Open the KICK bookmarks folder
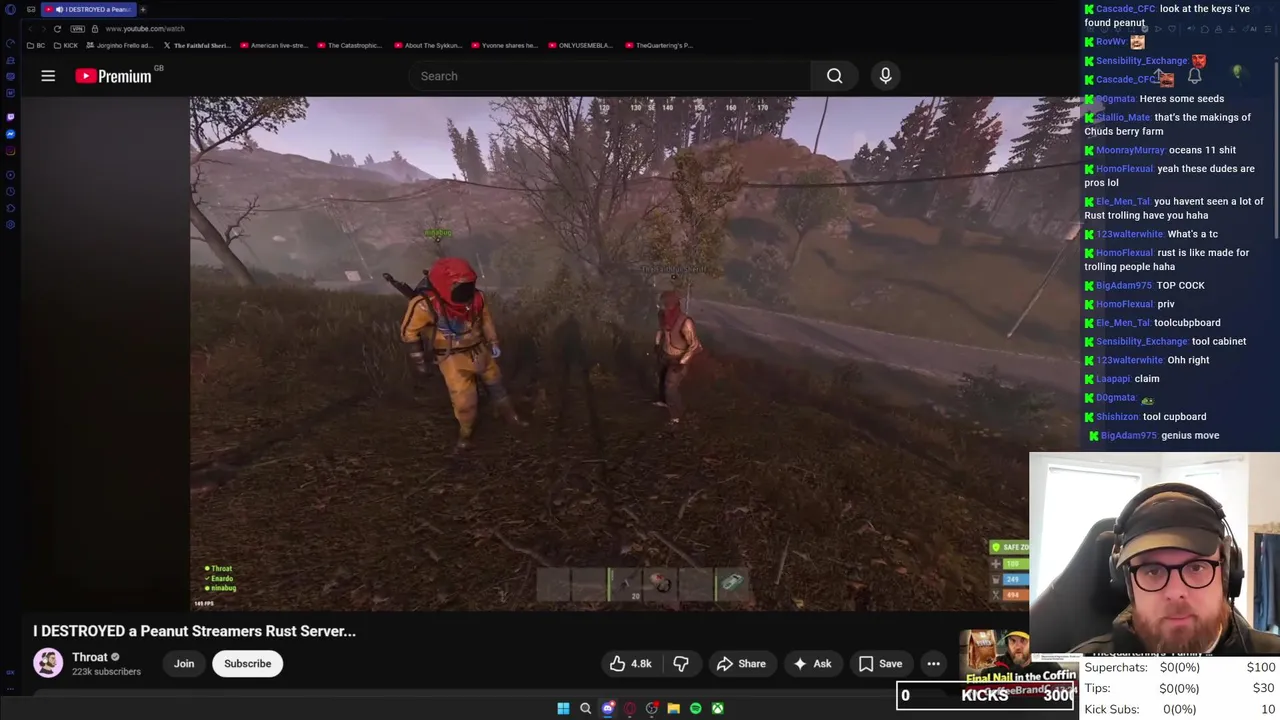1280x720 pixels. tap(66, 45)
